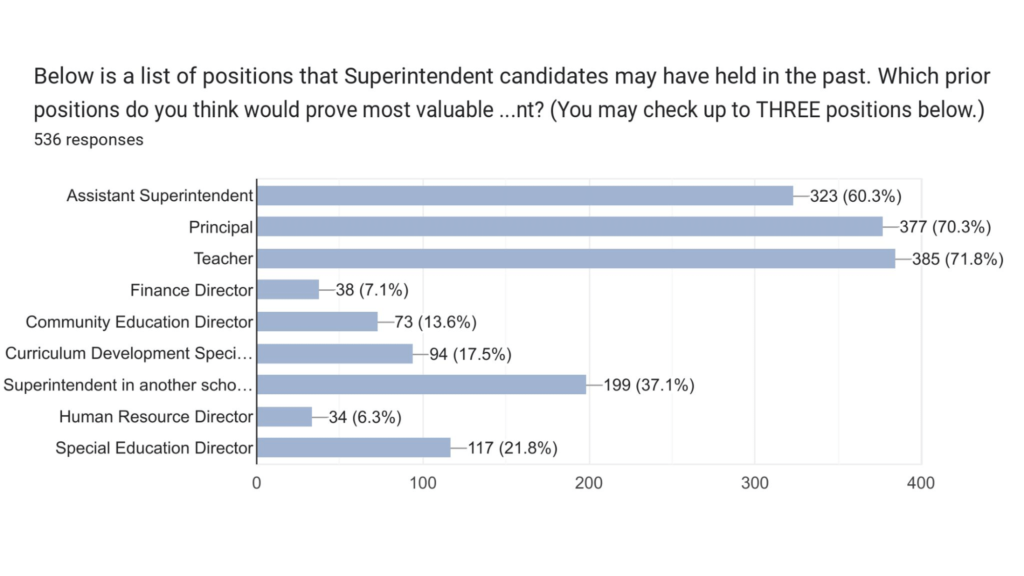
Task: Click the Curriculum Development Specialist bar
Action: 335,353
